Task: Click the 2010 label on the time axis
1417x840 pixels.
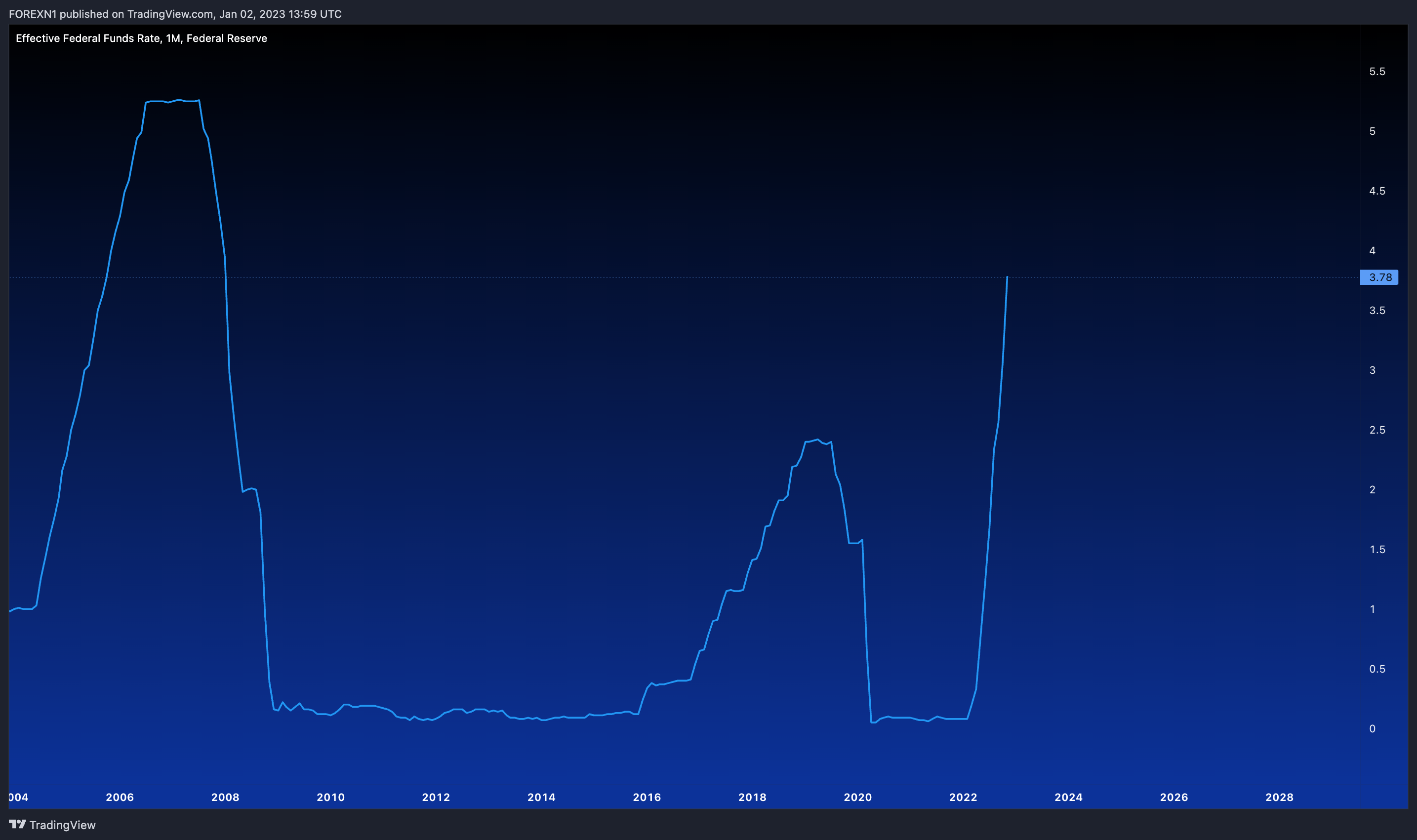Action: point(330,797)
